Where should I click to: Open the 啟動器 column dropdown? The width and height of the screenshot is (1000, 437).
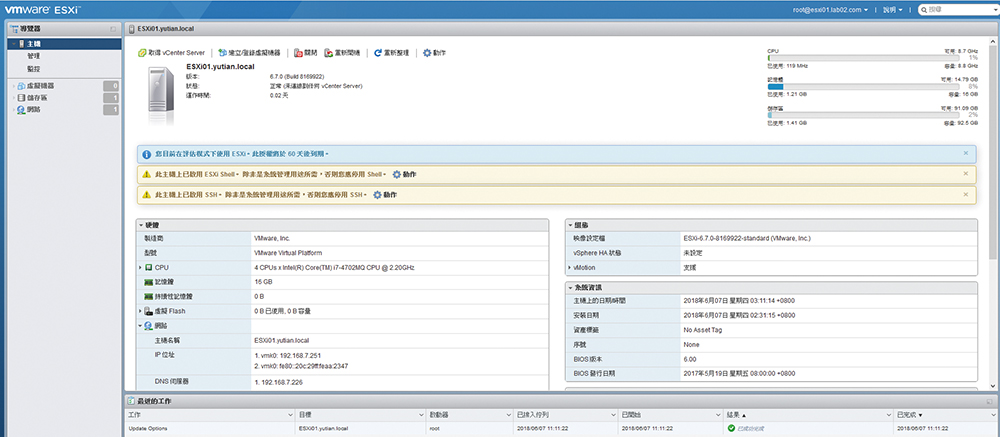coord(508,415)
